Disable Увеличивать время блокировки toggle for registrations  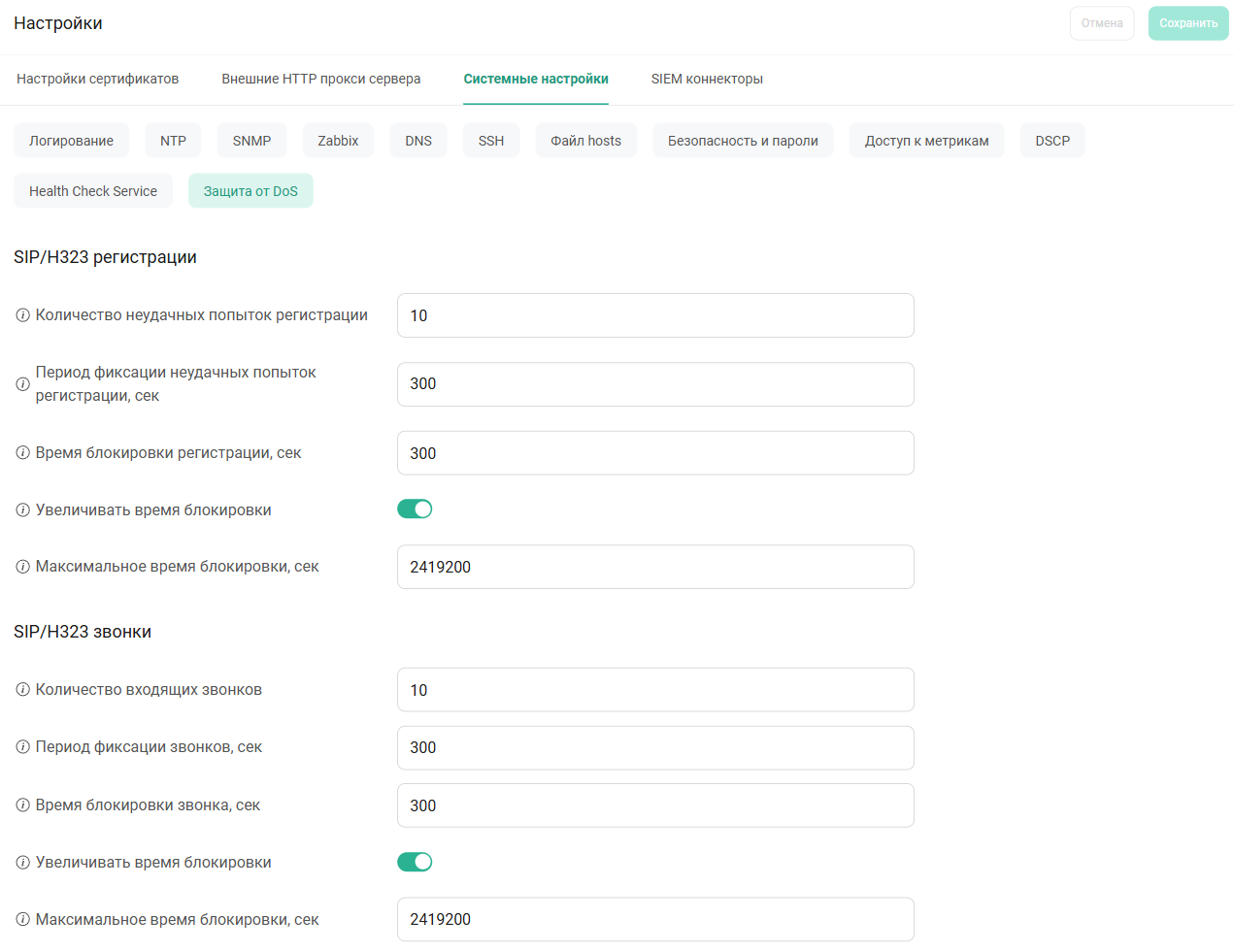pyautogui.click(x=415, y=509)
